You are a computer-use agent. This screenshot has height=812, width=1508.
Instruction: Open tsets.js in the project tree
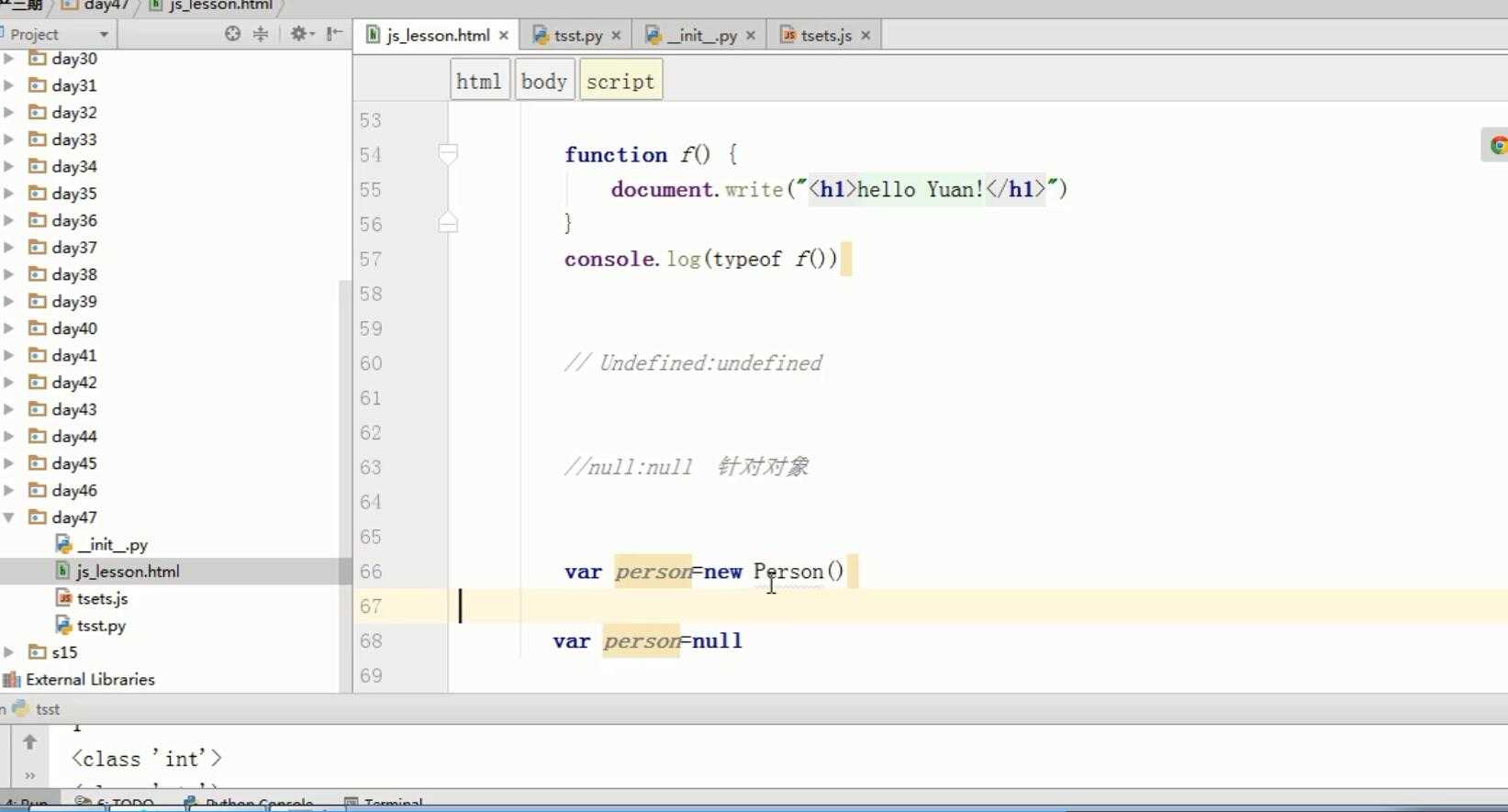pyautogui.click(x=103, y=598)
